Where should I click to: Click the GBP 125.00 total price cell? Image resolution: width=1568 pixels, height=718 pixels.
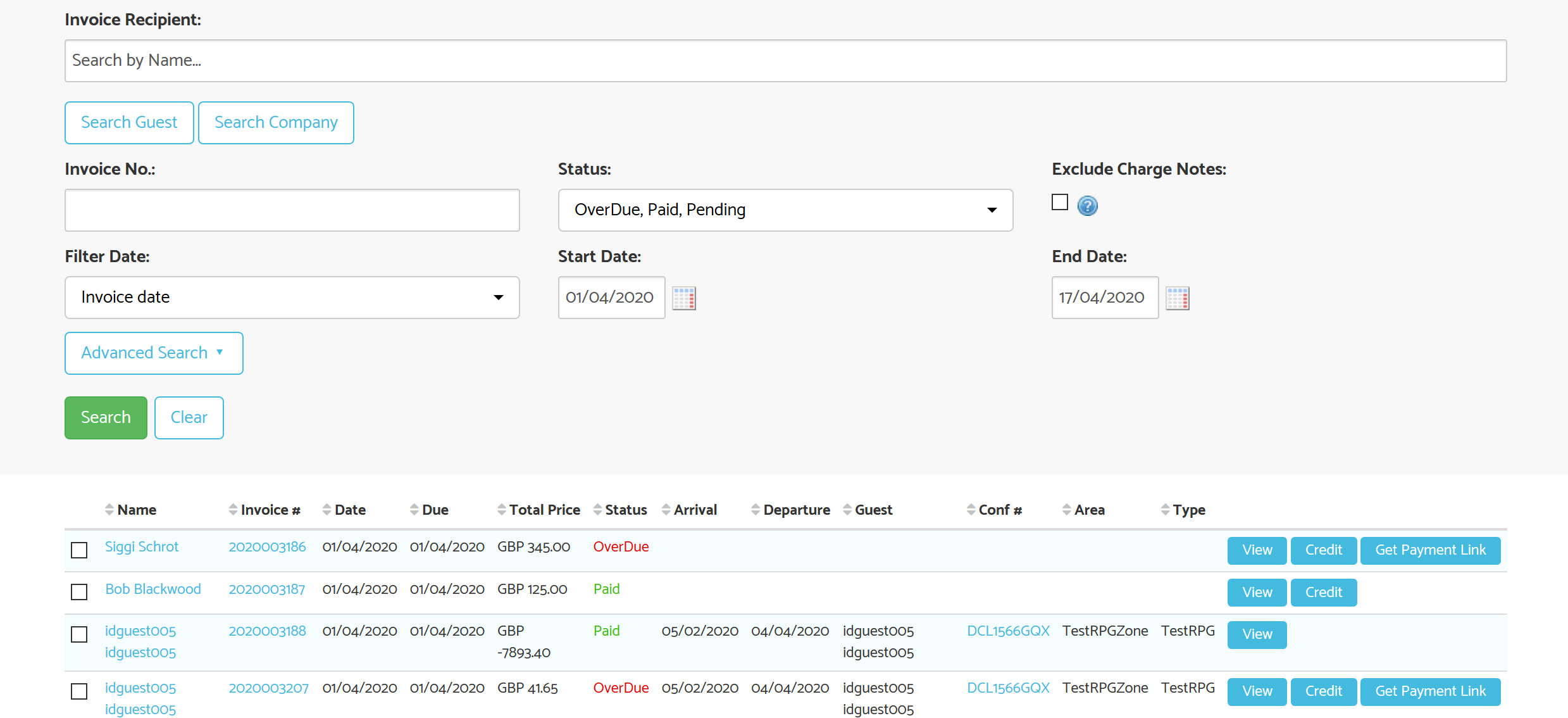532,589
